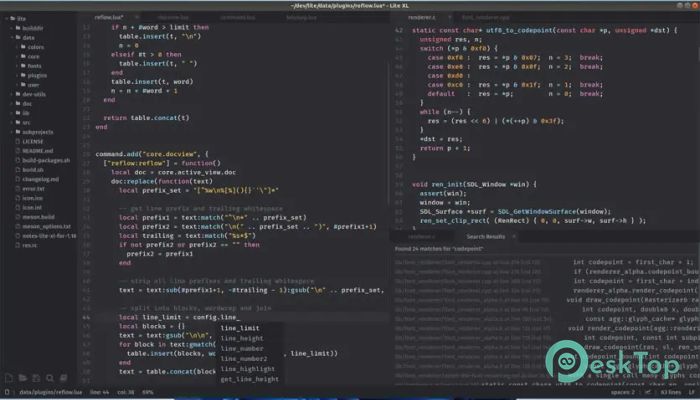Click the close icon on reflow.lua tab

click(137, 17)
